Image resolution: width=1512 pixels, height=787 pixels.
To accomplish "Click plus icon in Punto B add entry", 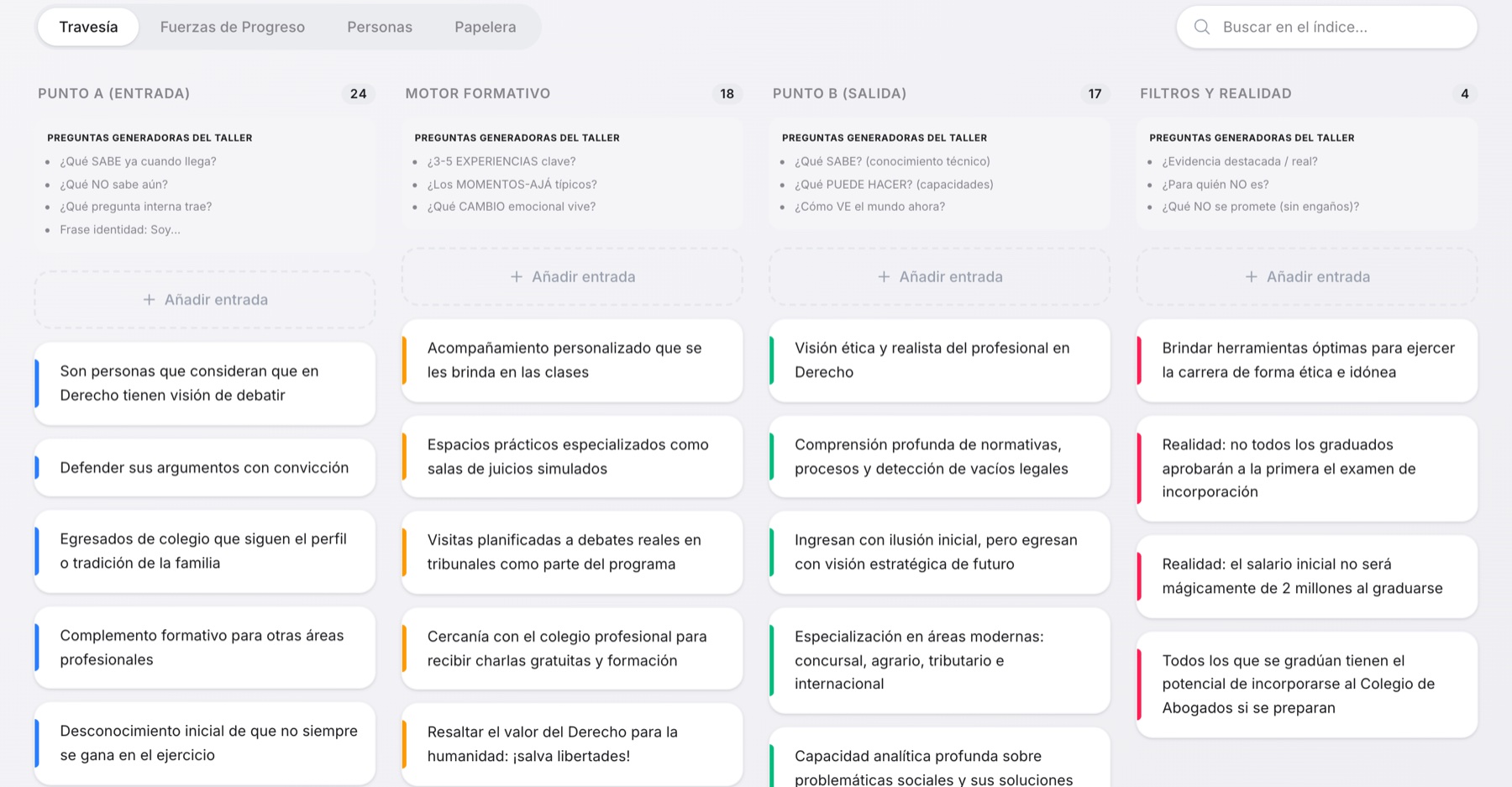I will click(x=884, y=276).
